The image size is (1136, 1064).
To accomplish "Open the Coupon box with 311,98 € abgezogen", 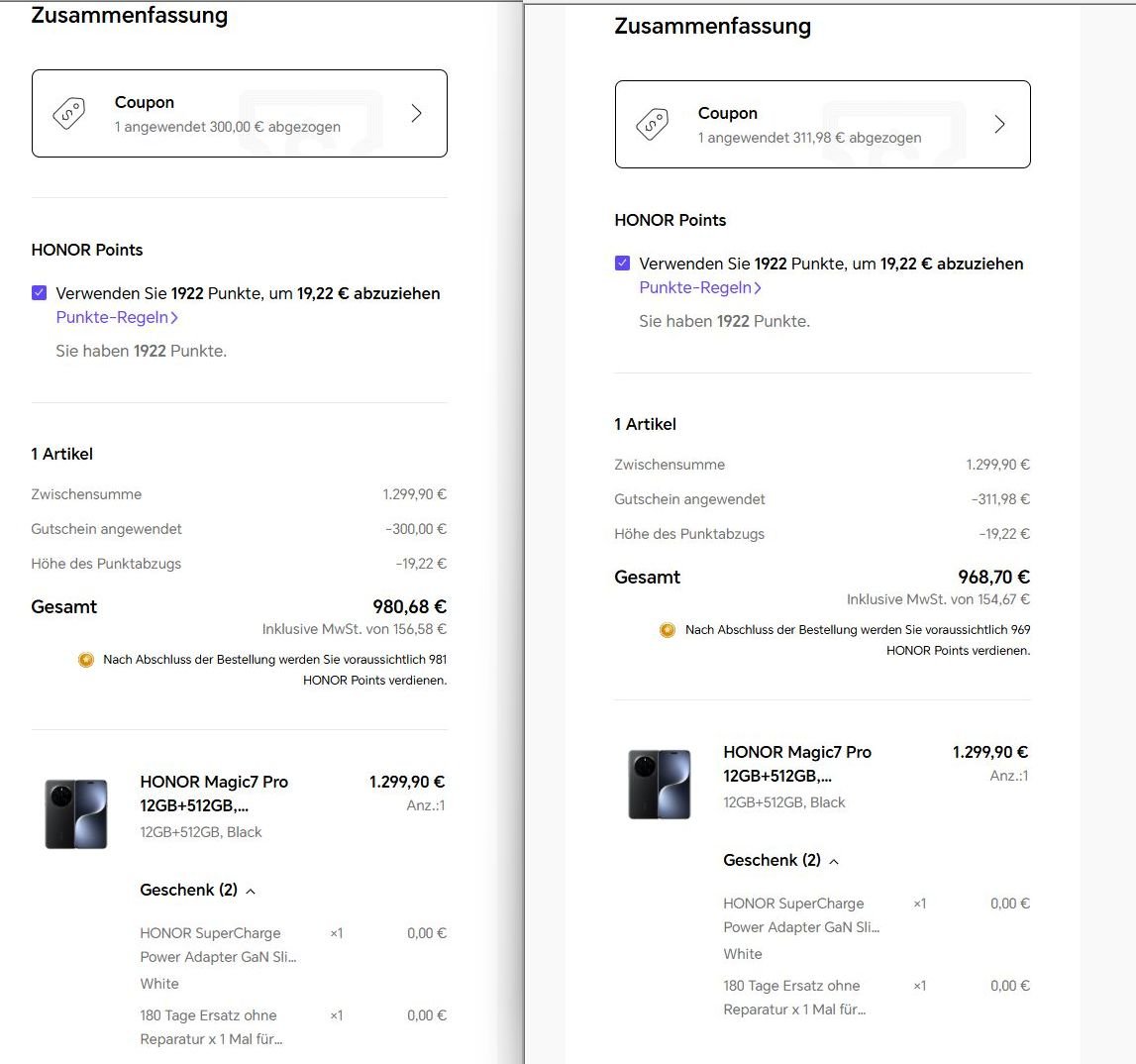I will coord(822,125).
